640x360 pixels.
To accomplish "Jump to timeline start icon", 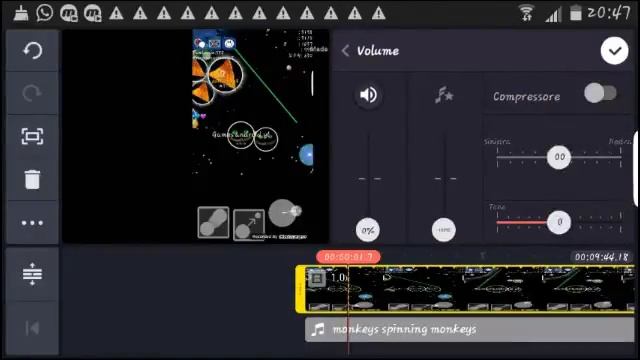I will (x=32, y=328).
